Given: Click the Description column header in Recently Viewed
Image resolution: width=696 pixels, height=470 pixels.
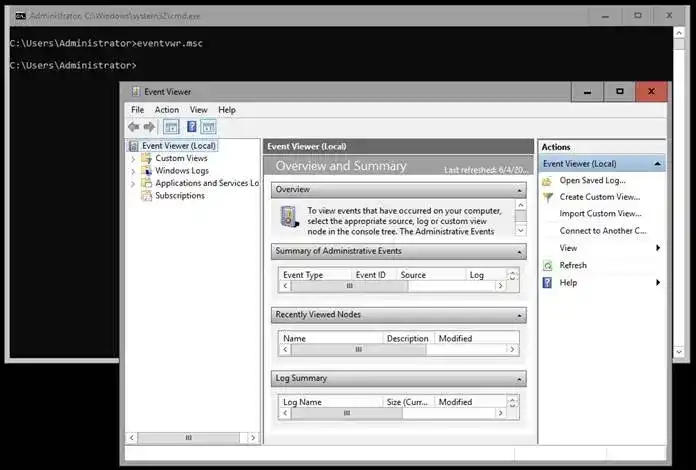Looking at the screenshot, I should [408, 338].
